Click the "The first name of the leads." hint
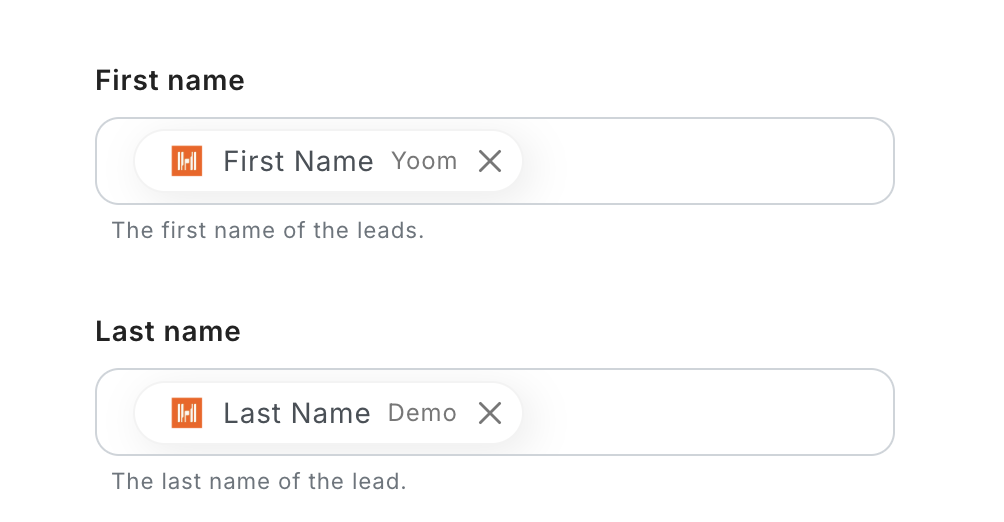 [268, 230]
